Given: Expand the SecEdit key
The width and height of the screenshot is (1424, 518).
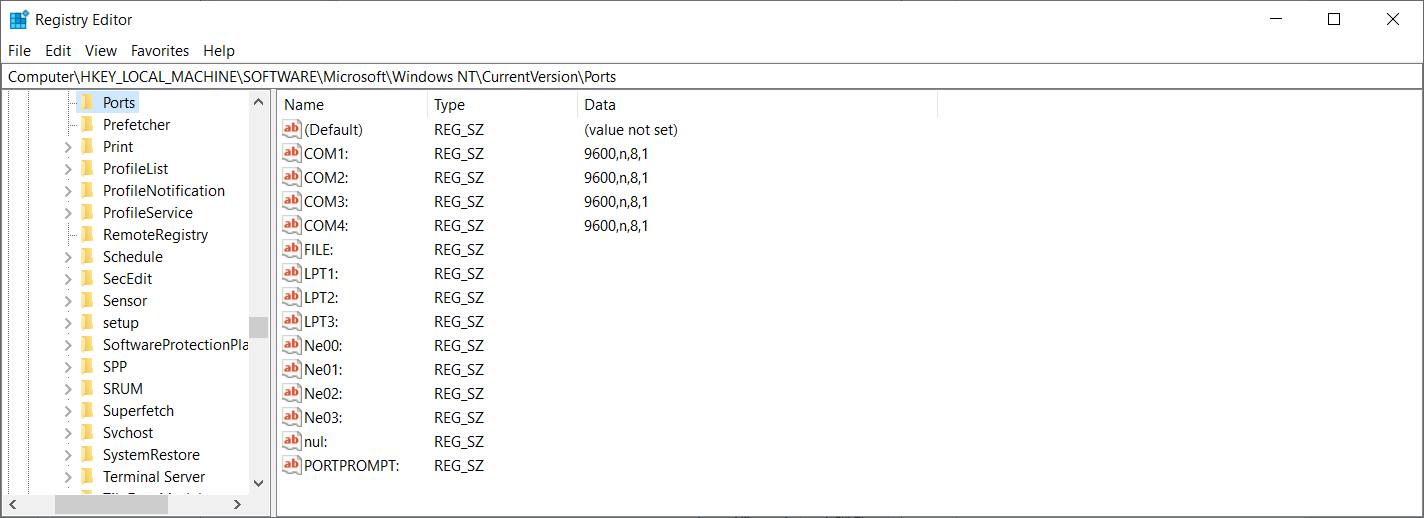Looking at the screenshot, I should pos(68,279).
